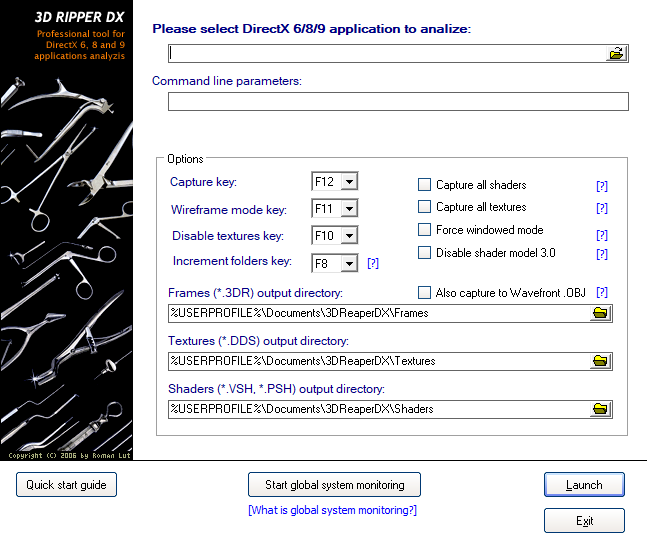
Task: Click Start global system monitoring button
Action: (334, 485)
